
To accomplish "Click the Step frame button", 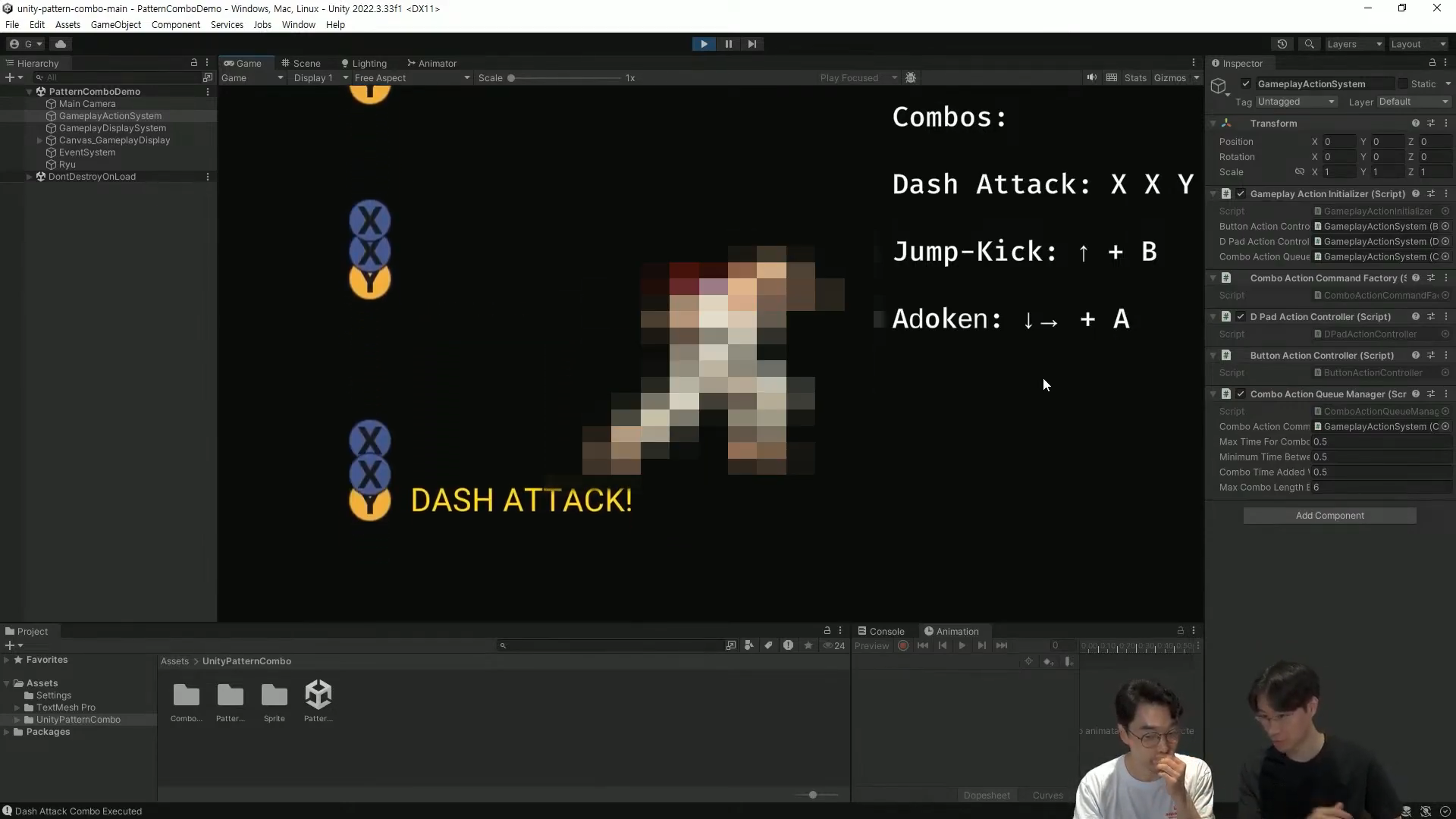I will tap(752, 44).
